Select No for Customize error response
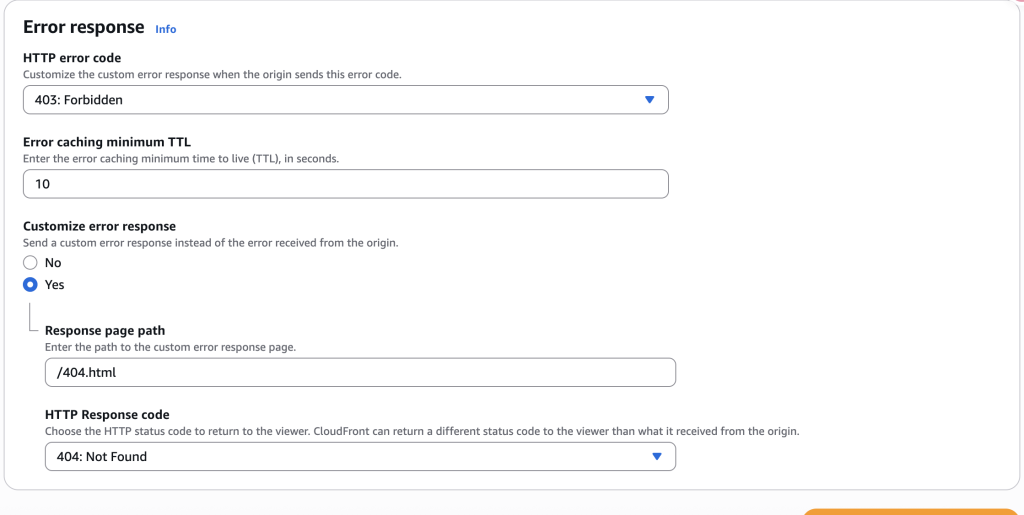Viewport: 1024px width, 515px height. click(30, 262)
